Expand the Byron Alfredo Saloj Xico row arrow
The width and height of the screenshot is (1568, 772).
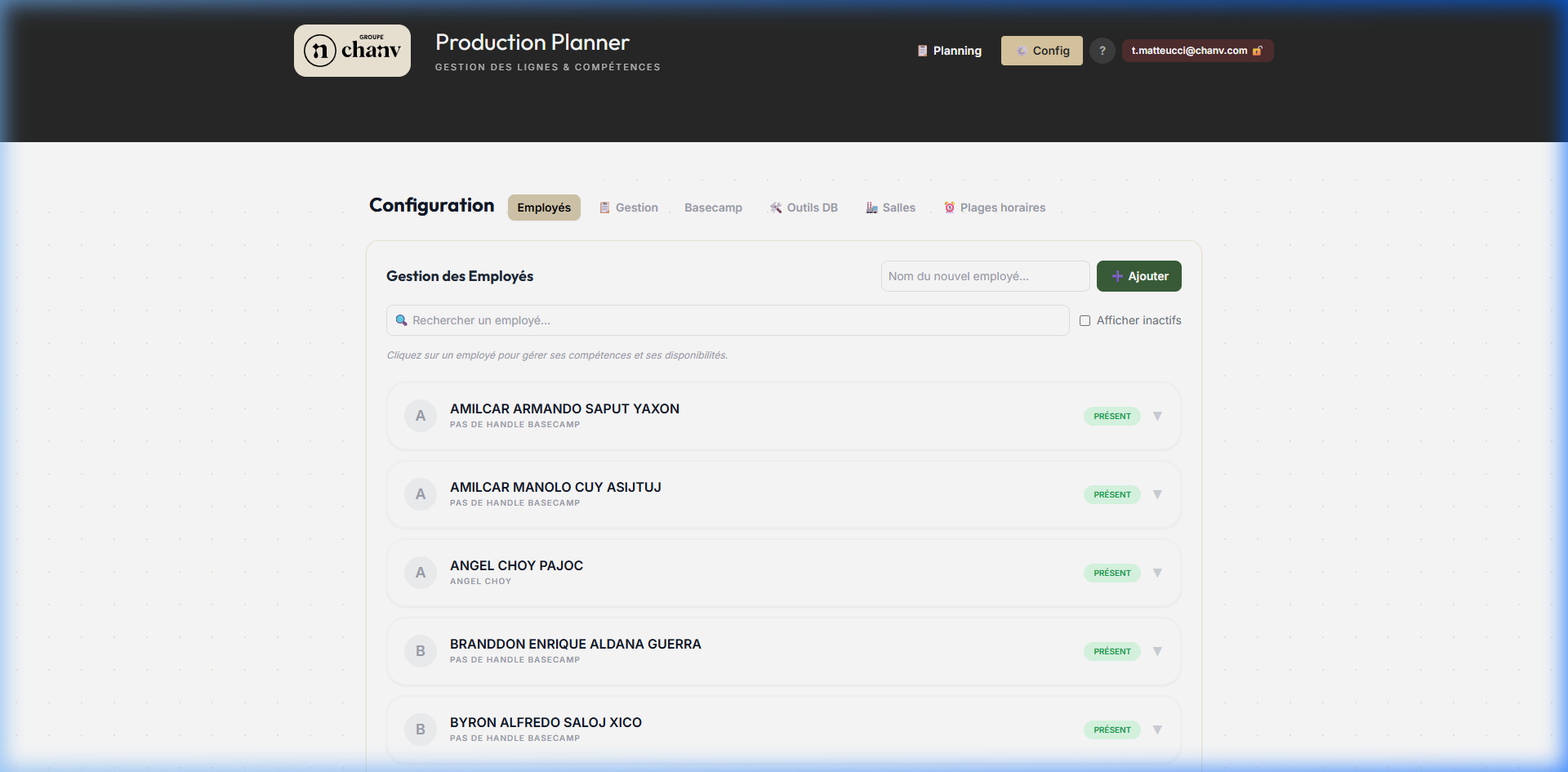tap(1157, 730)
